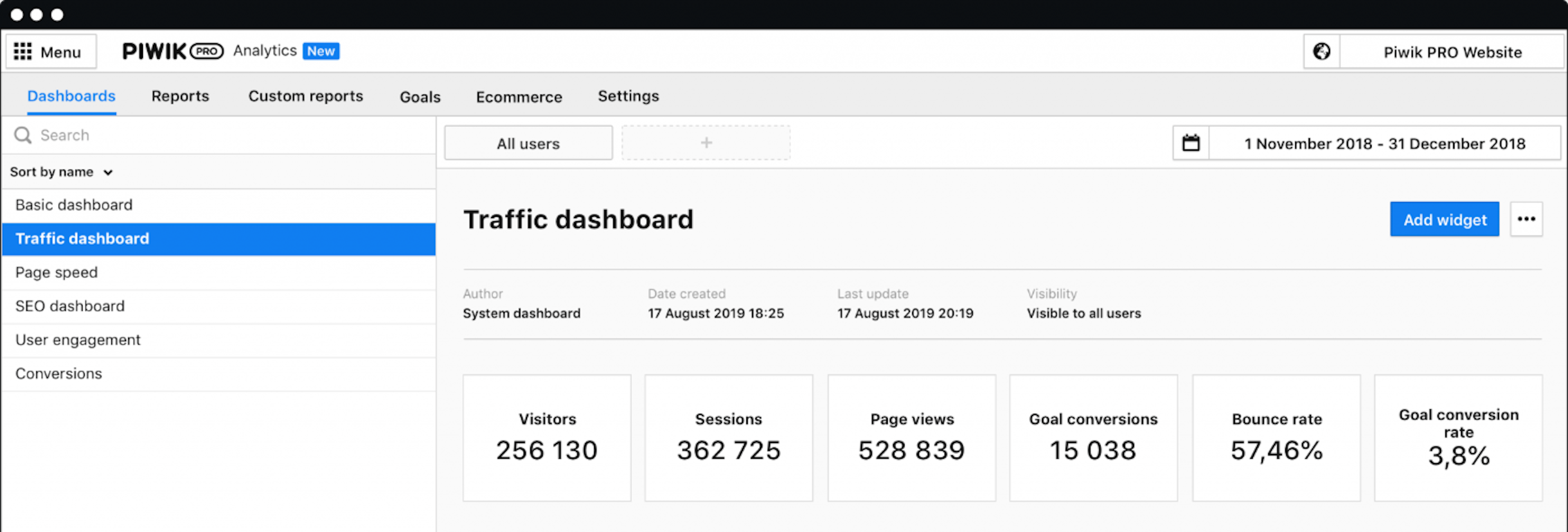Click the Add widget button
Image resolution: width=1568 pixels, height=532 pixels.
coord(1444,220)
